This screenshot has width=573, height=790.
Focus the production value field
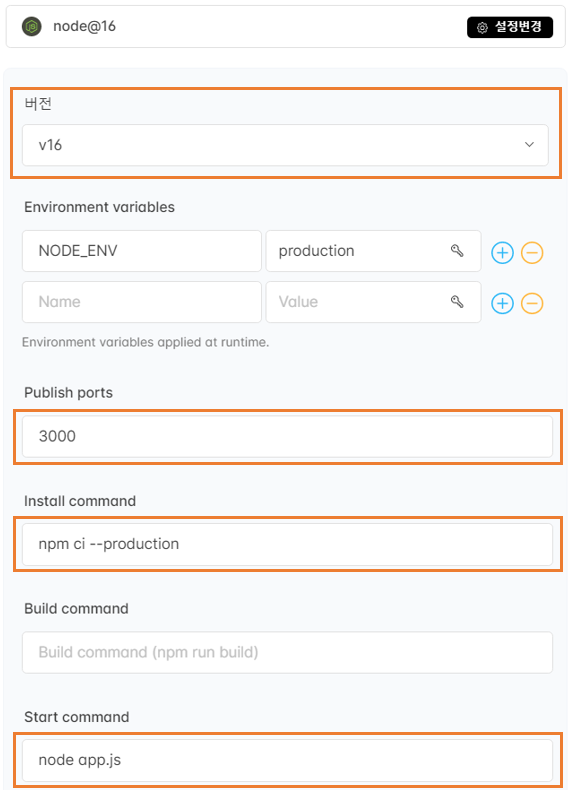(373, 251)
